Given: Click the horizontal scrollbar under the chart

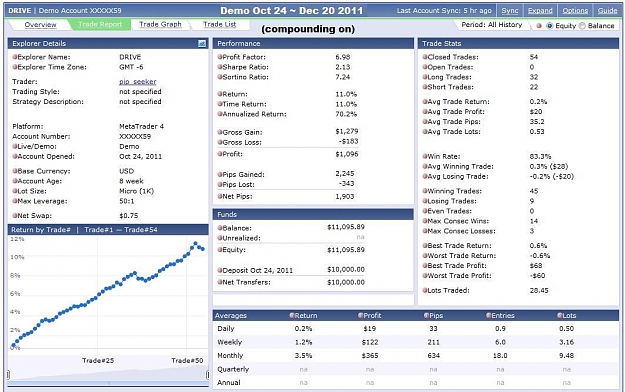Looking at the screenshot, I should pyautogui.click(x=108, y=384).
